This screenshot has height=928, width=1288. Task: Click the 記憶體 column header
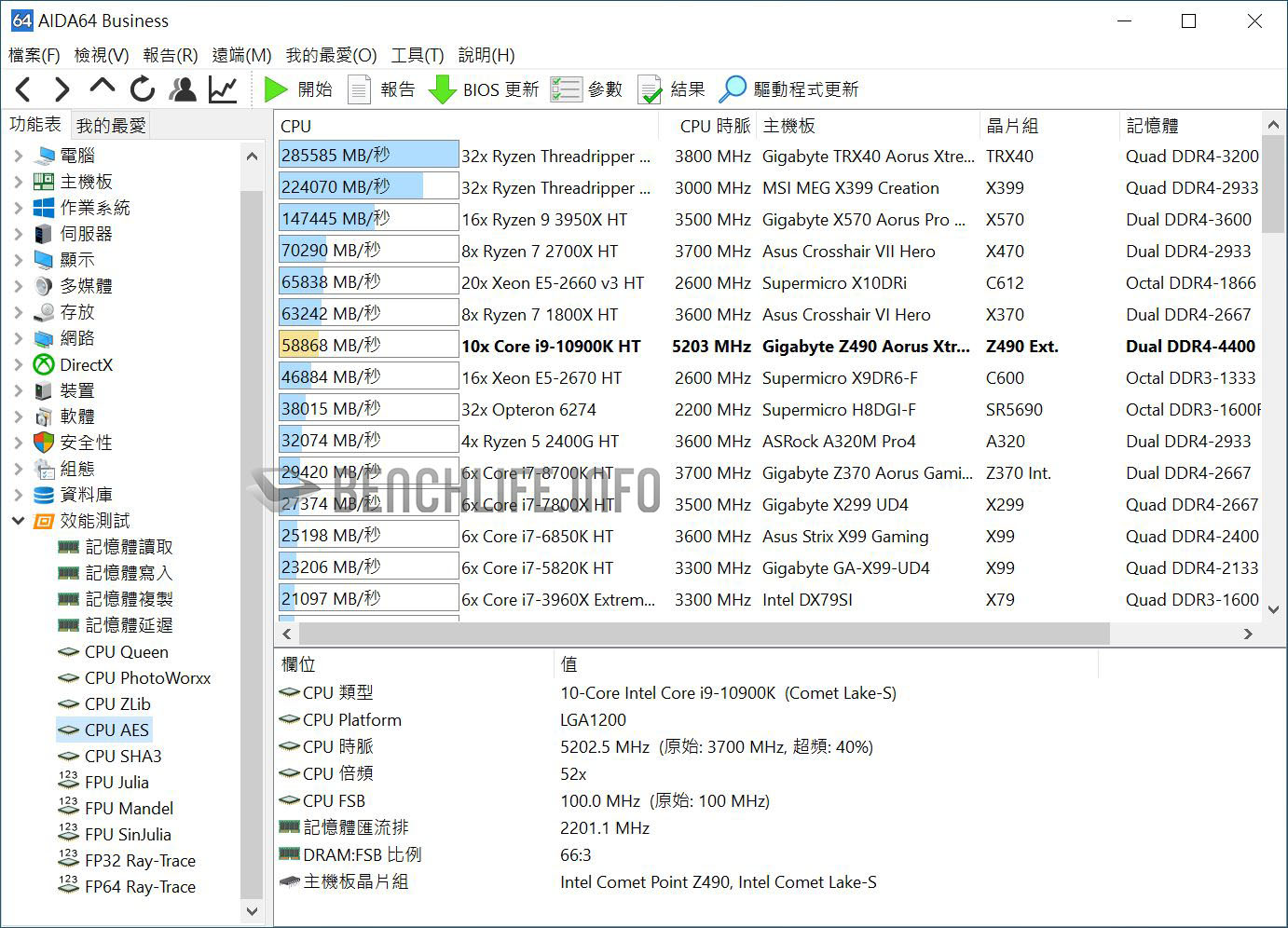pos(1152,126)
